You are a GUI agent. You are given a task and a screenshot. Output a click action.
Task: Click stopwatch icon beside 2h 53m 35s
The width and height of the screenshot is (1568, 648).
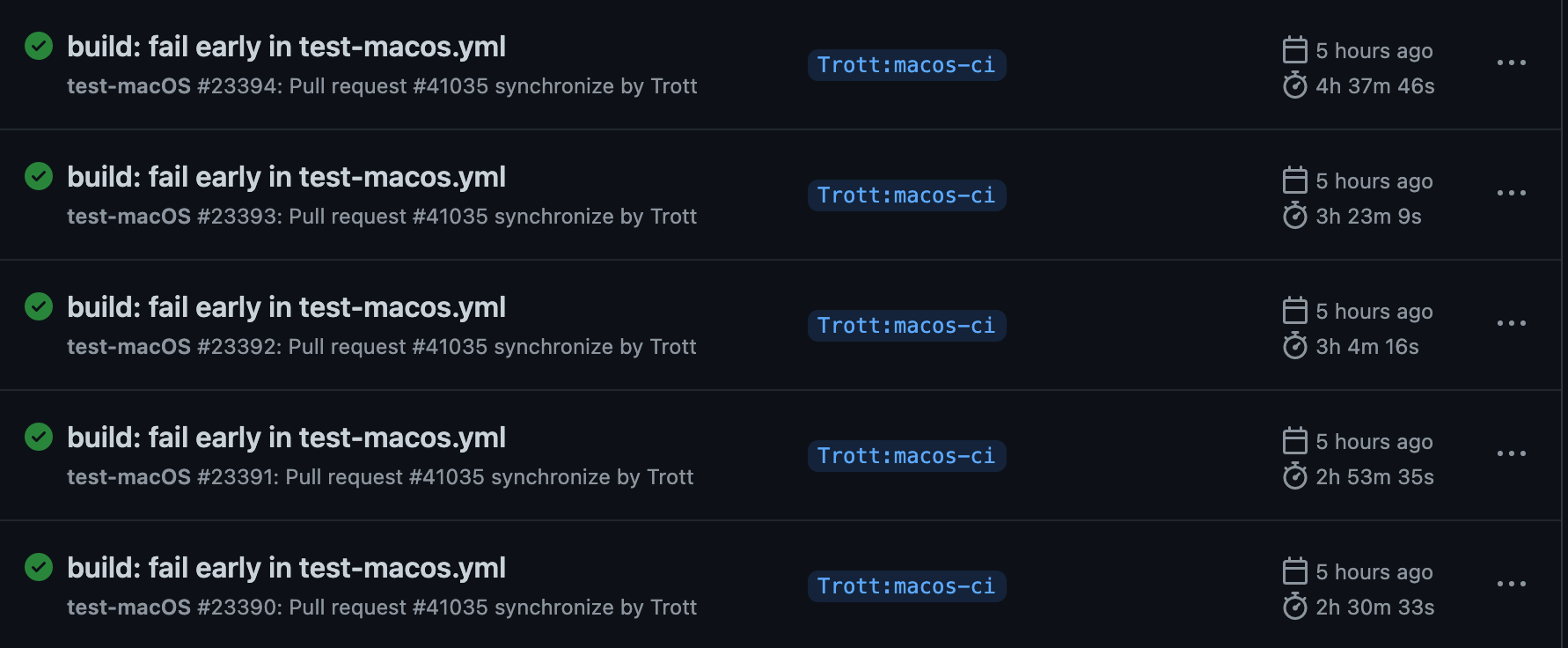click(x=1294, y=476)
